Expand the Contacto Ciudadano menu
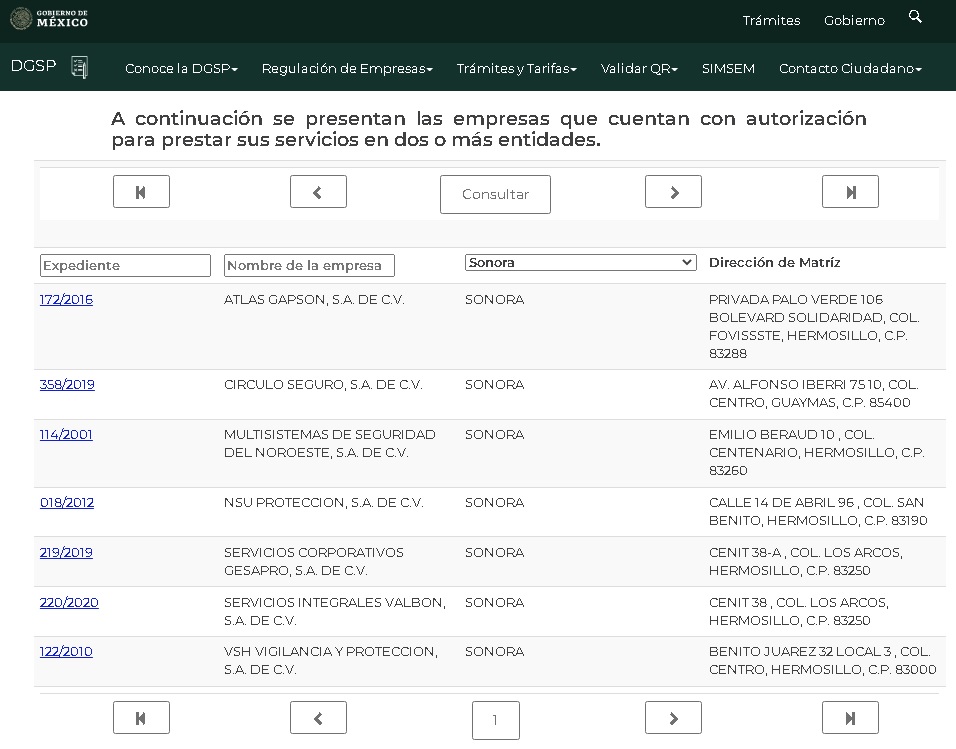This screenshot has width=956, height=749. (x=850, y=68)
